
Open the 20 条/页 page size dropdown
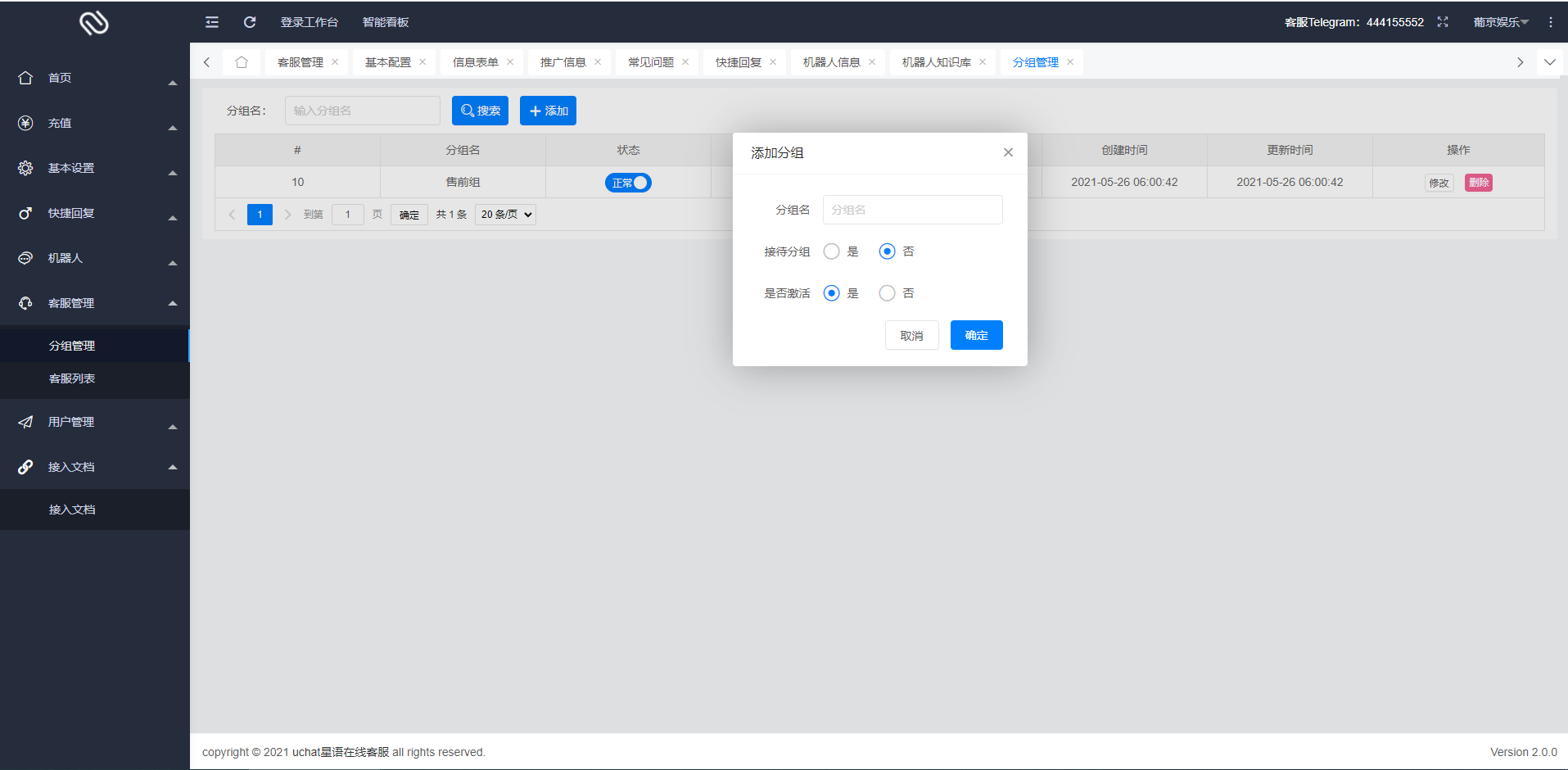[505, 215]
